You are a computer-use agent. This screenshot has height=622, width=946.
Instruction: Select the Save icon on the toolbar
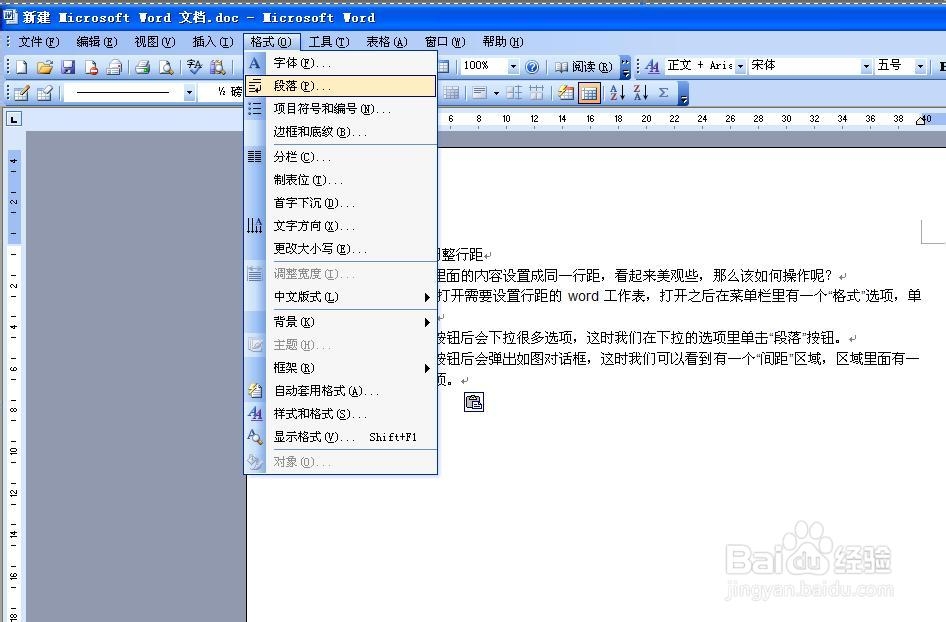[x=66, y=66]
